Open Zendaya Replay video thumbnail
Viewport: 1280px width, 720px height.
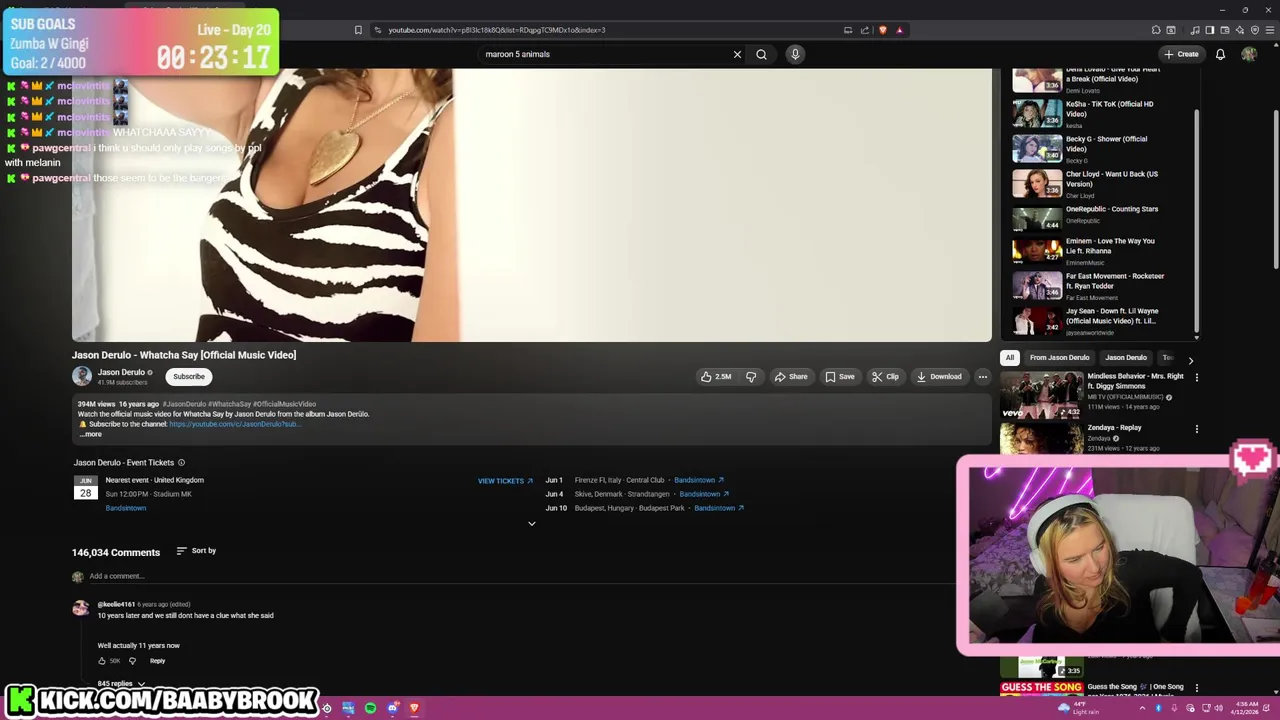pos(1041,439)
